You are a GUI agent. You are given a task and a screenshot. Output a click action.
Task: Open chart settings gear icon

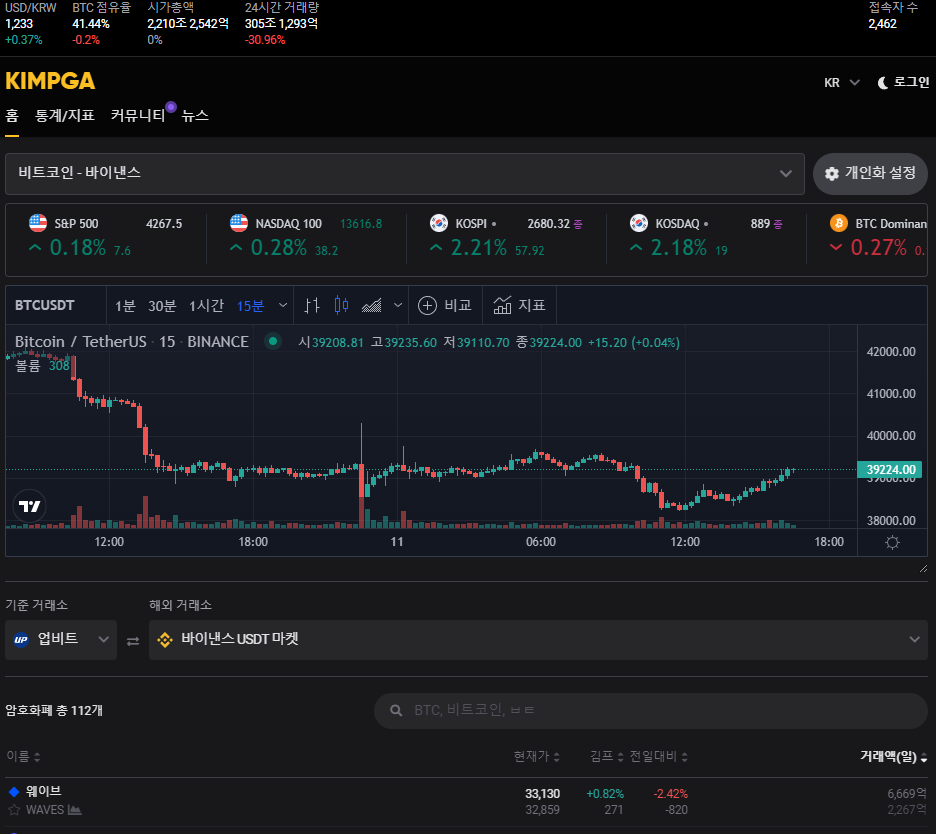point(892,542)
